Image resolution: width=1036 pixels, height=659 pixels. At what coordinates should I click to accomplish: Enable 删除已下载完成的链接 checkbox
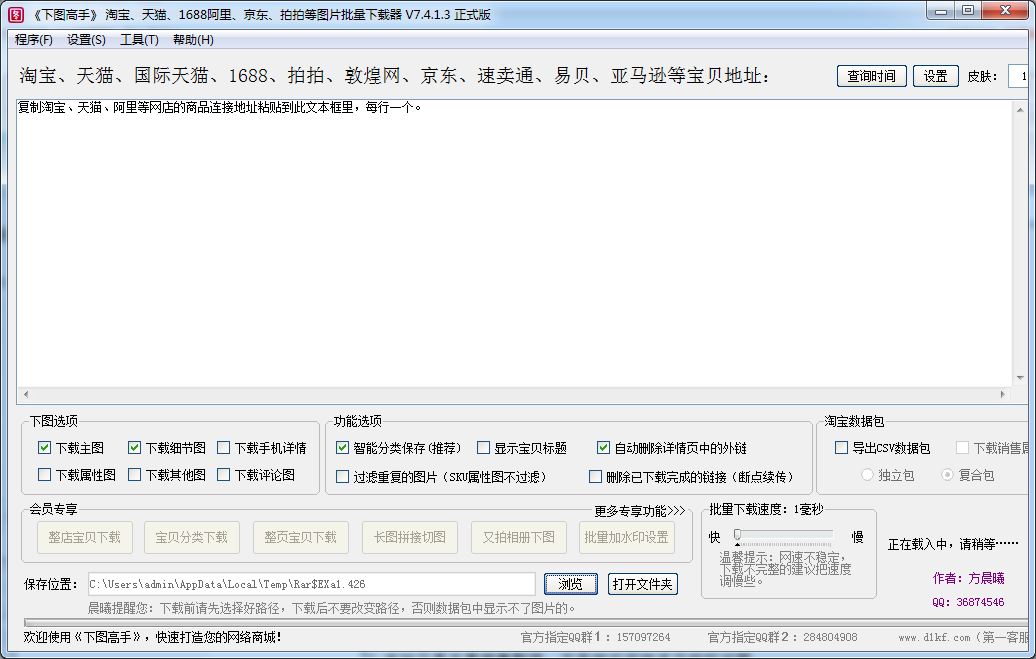coord(595,477)
